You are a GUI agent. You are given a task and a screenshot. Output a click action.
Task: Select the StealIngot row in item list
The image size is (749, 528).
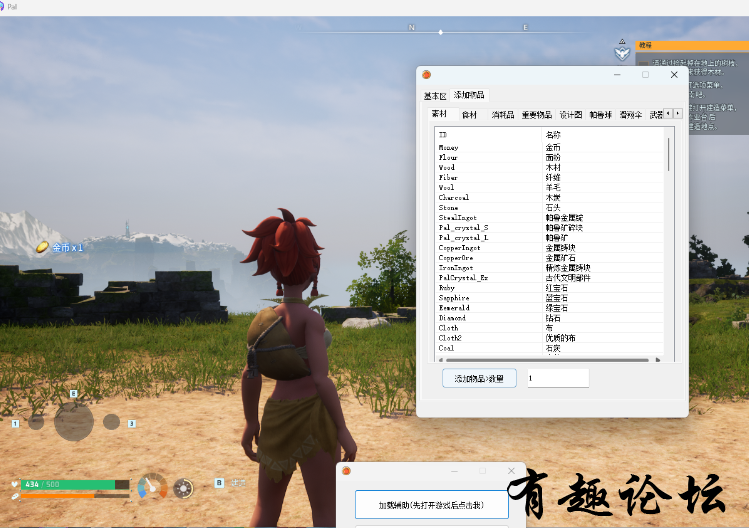(550, 217)
